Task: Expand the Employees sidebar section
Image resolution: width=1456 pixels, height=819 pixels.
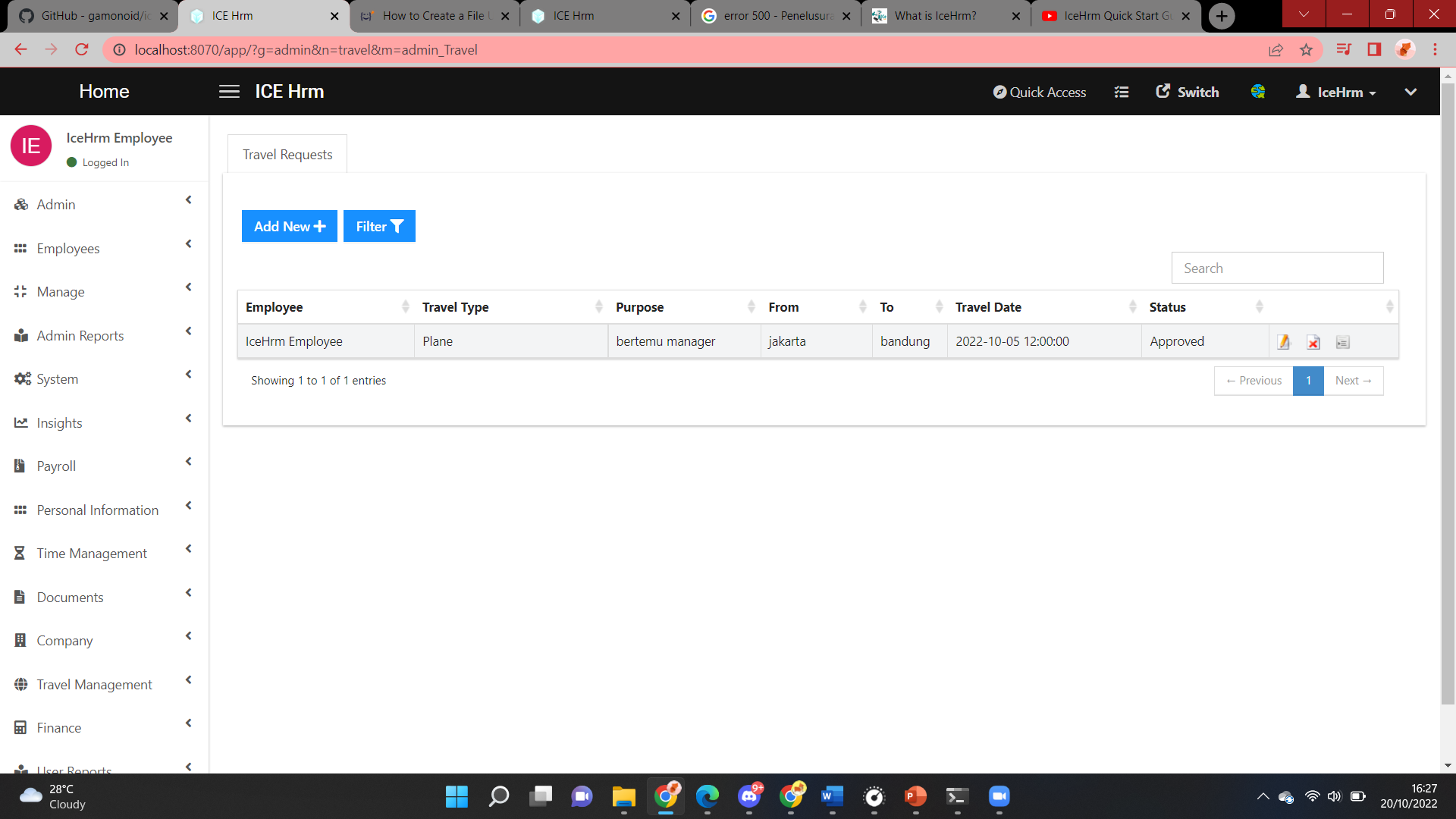Action: pyautogui.click(x=68, y=248)
